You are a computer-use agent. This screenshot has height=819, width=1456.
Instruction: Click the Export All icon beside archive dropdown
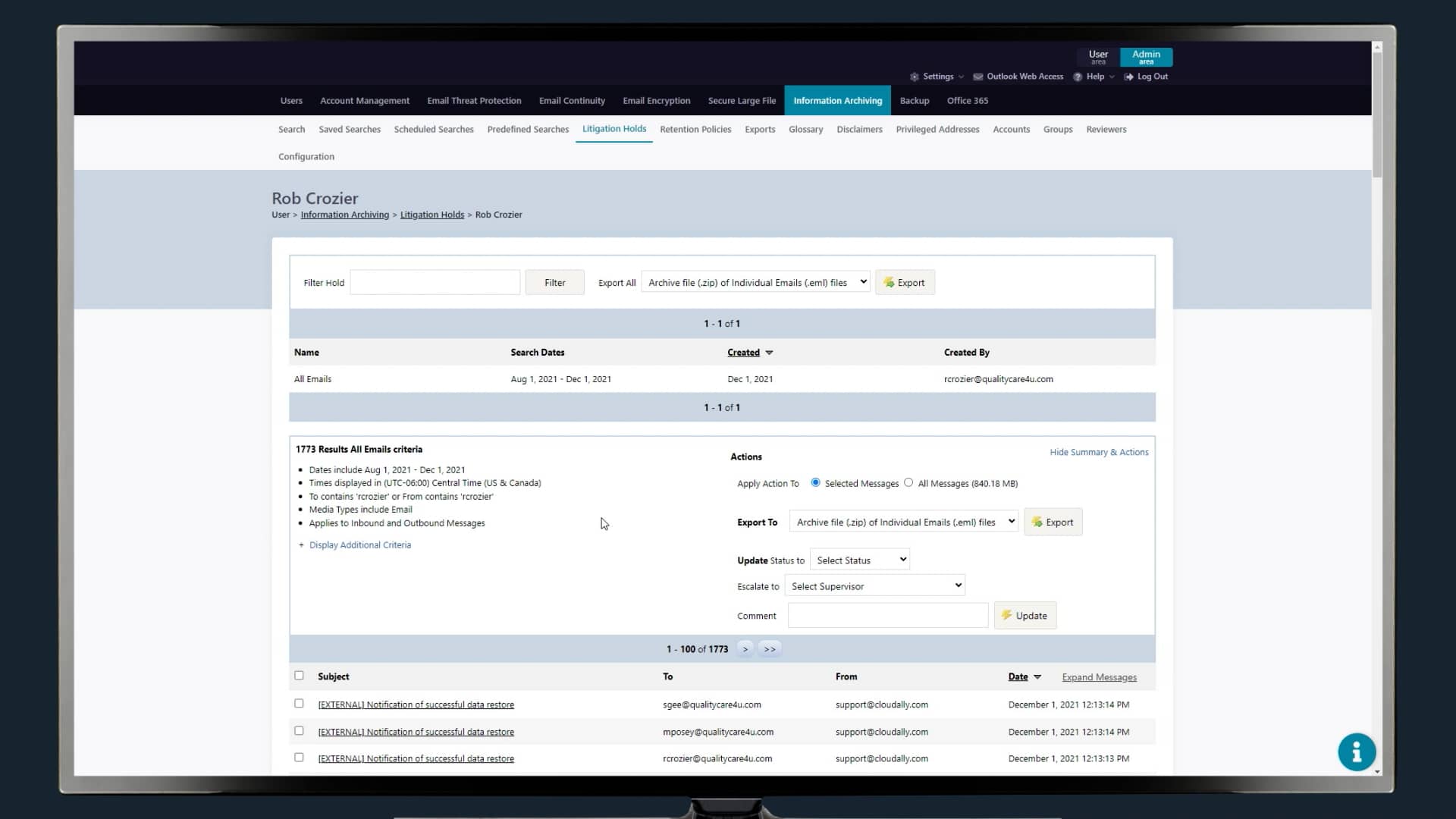[x=889, y=281]
